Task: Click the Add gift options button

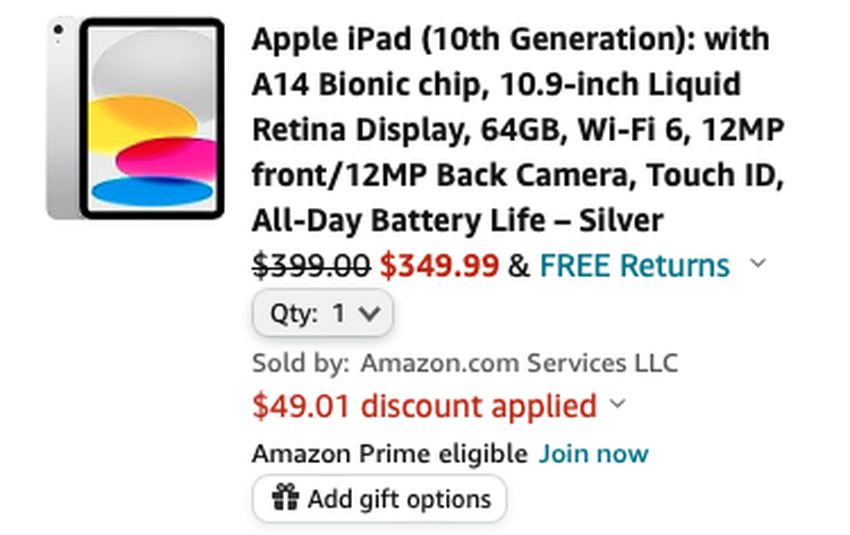Action: pos(379,498)
